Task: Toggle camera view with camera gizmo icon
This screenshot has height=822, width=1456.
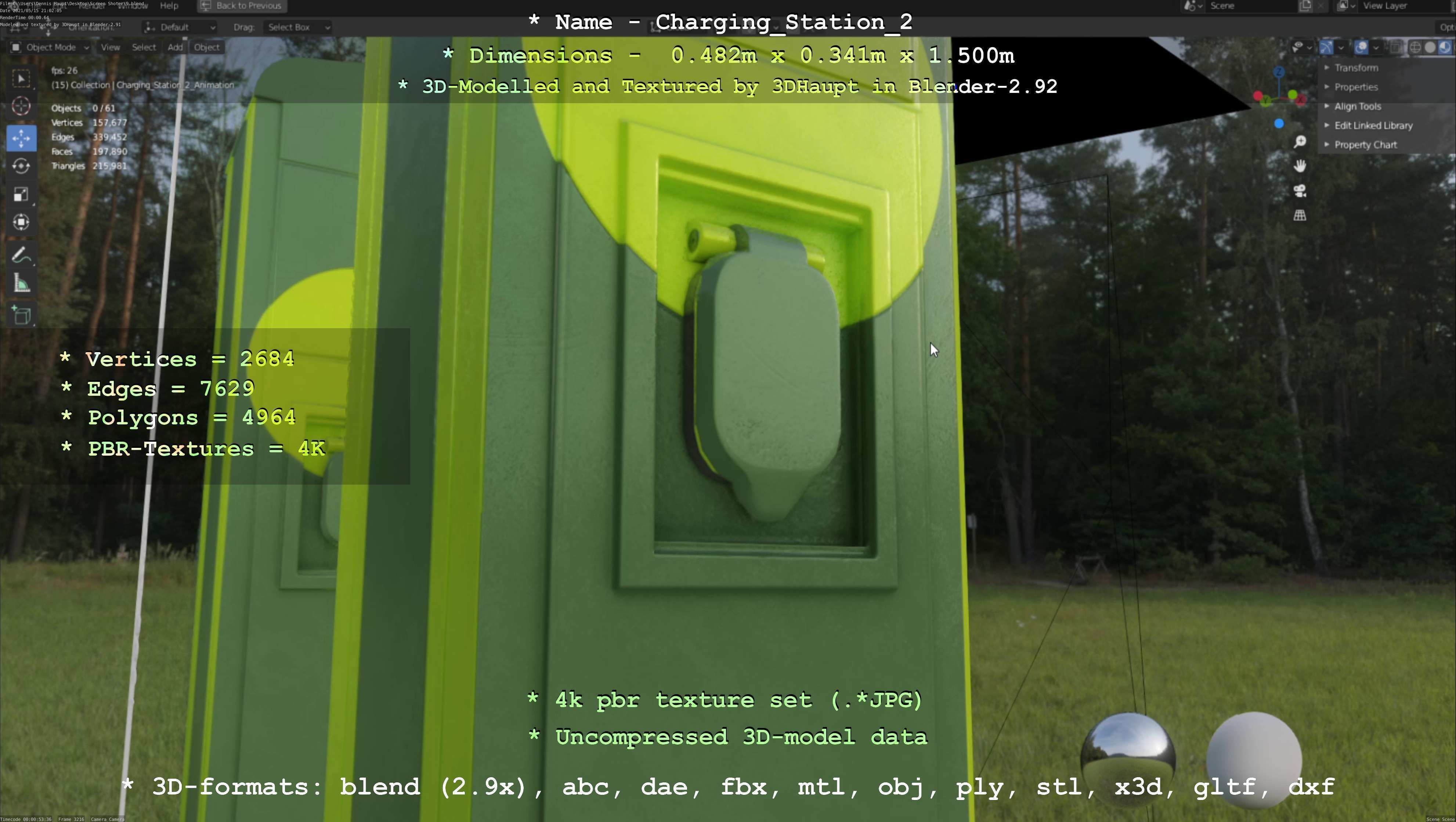Action: (x=1300, y=191)
